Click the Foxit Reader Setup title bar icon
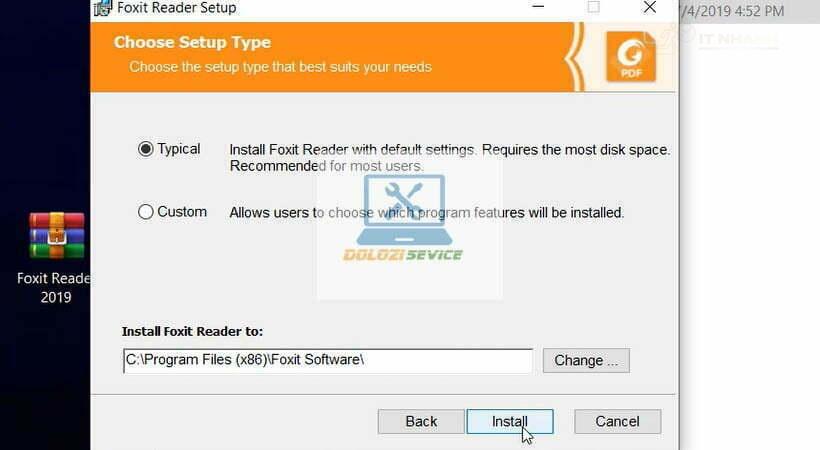This screenshot has height=450, width=820. pyautogui.click(x=103, y=8)
